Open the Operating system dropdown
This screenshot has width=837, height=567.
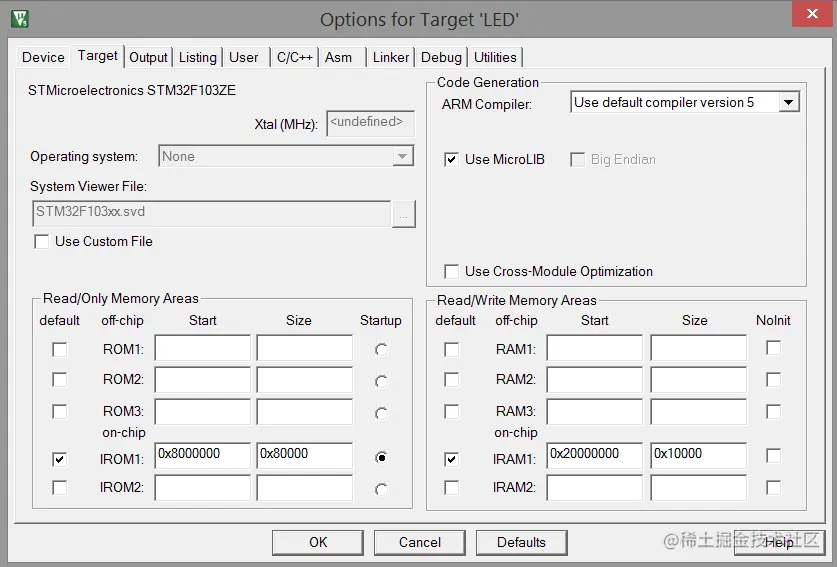click(286, 156)
